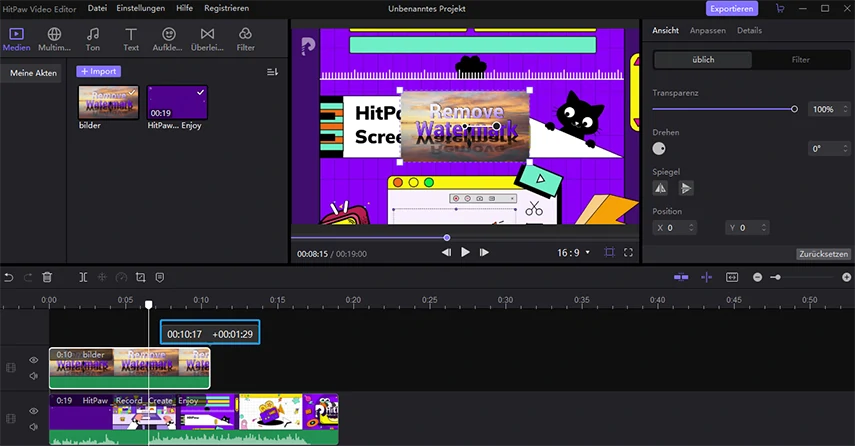The image size is (855, 446).
Task: Open the Überleitung transitions tab
Action: coord(207,40)
